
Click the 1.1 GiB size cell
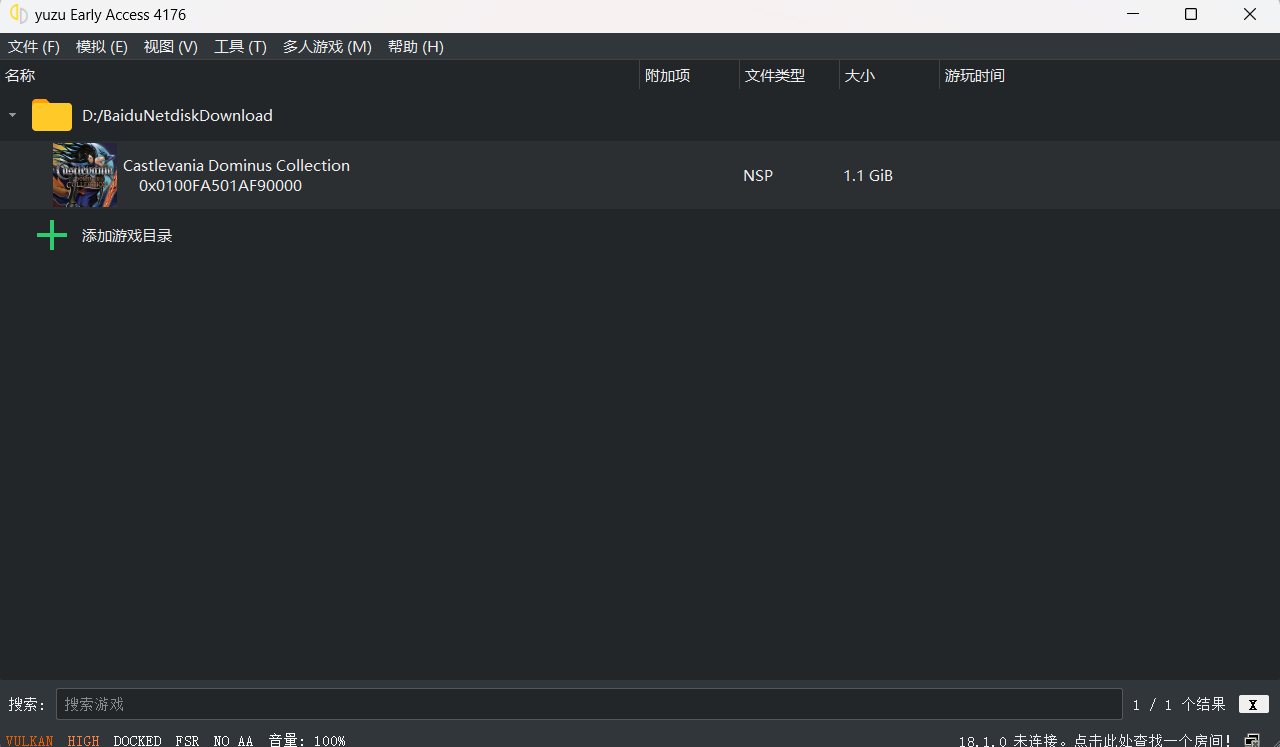[x=868, y=176]
